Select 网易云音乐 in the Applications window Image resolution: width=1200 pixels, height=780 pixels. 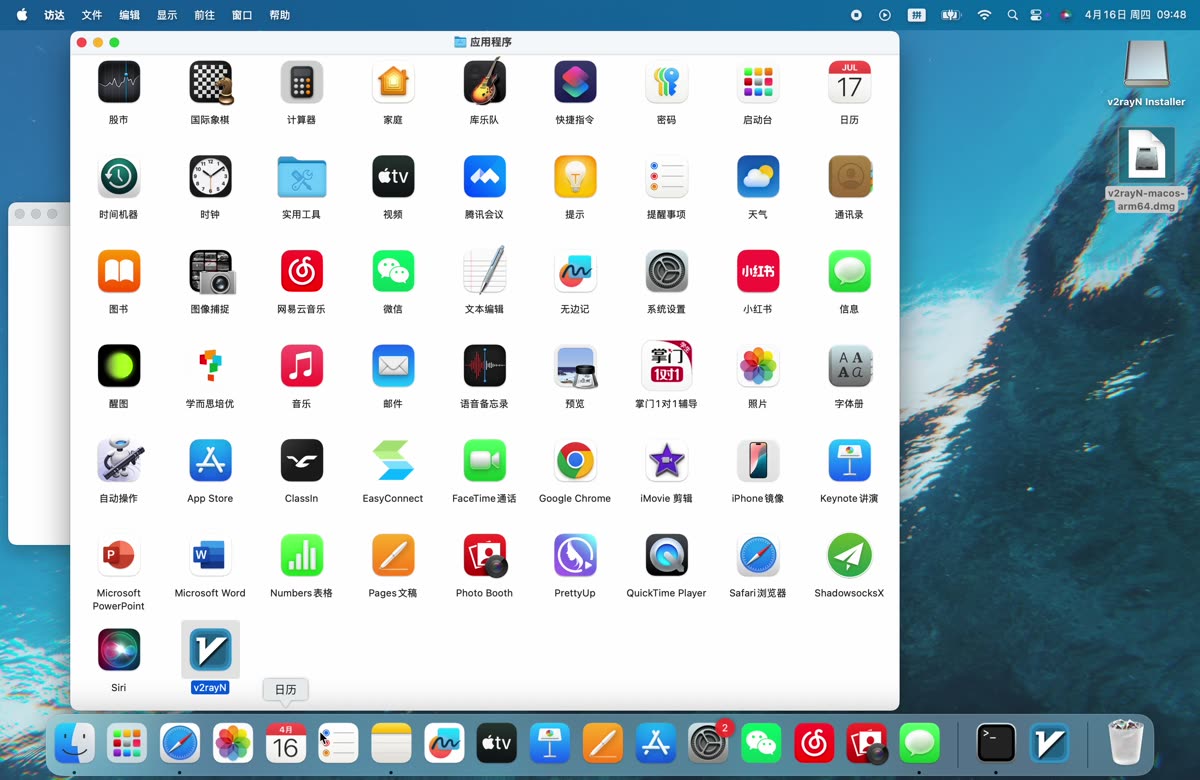tap(301, 271)
